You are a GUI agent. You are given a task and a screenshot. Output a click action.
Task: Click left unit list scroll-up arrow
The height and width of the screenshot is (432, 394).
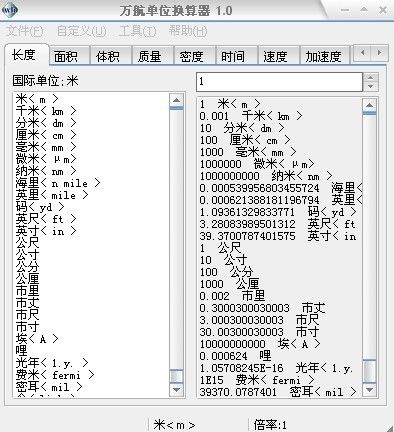pos(176,100)
